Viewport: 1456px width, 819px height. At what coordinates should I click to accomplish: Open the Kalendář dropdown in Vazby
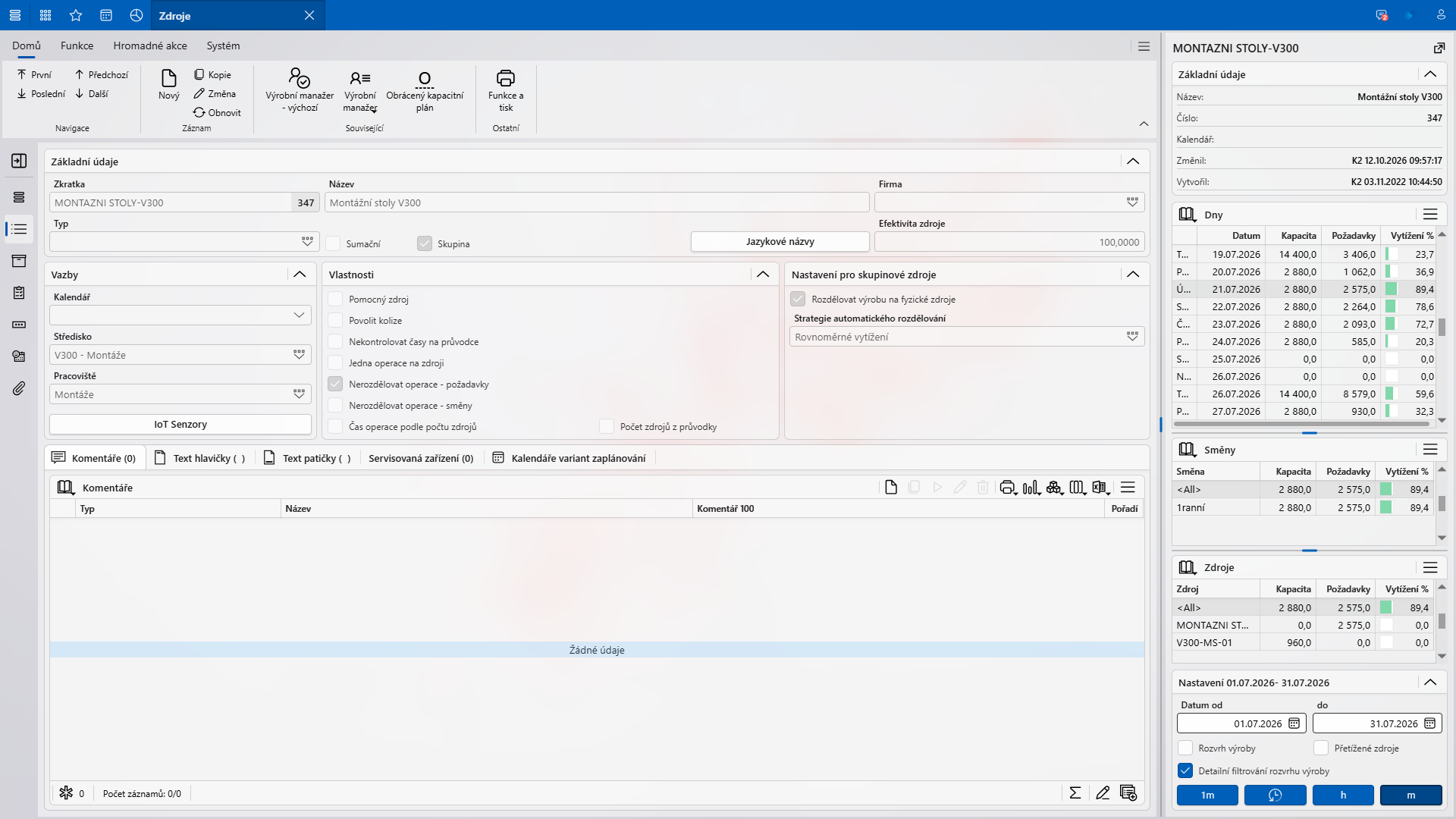click(x=299, y=315)
